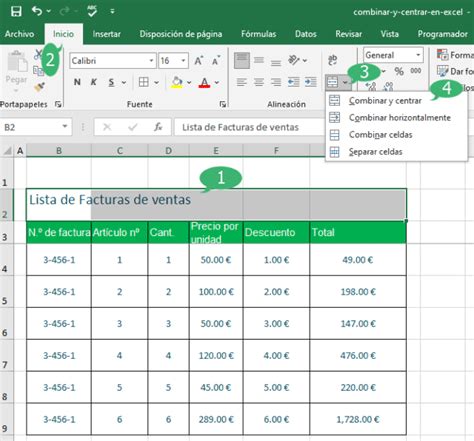Switch to the Vista tab
Image resolution: width=474 pixels, height=441 pixels.
click(x=390, y=34)
